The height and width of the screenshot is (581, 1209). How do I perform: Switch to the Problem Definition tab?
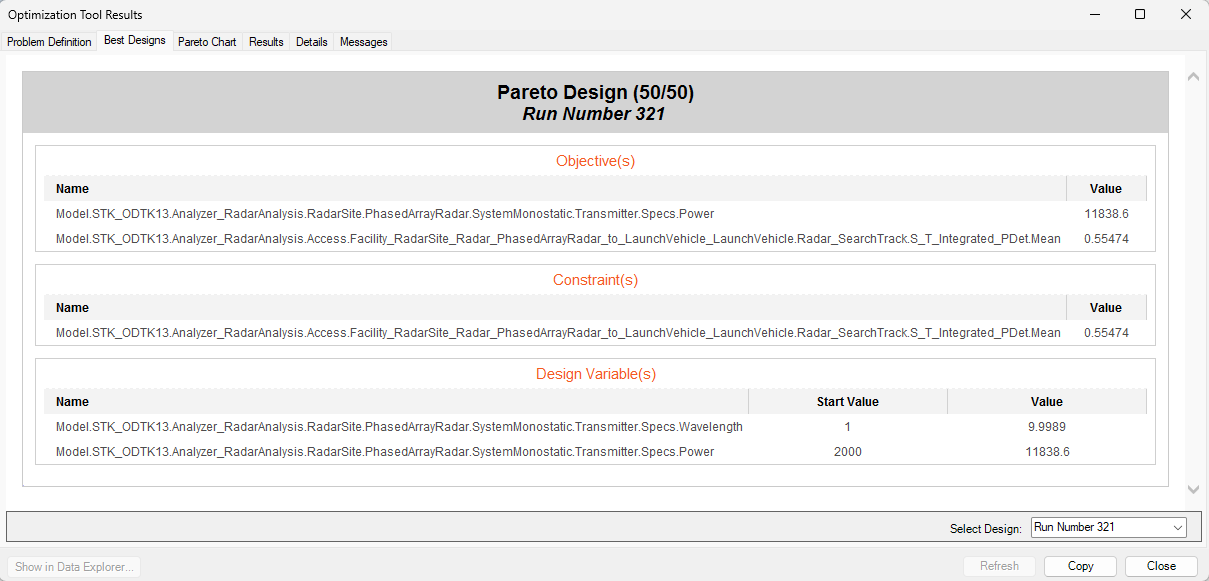[x=49, y=42]
